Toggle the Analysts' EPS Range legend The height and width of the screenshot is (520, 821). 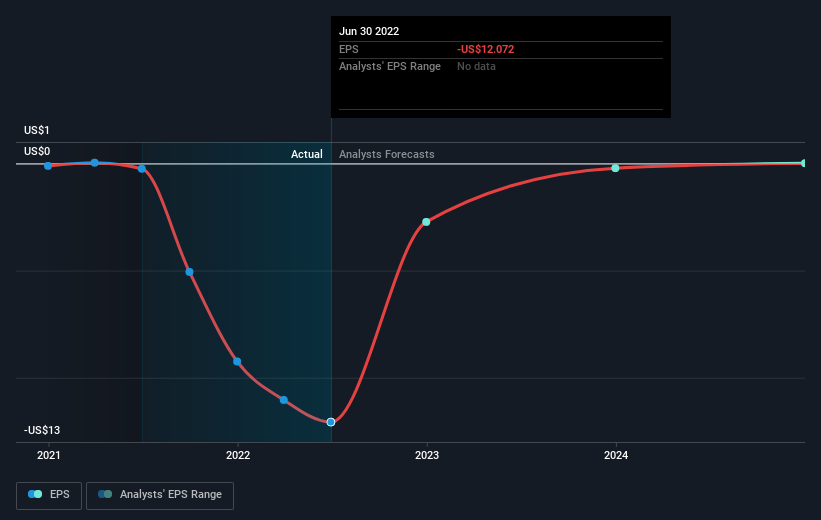(160, 495)
